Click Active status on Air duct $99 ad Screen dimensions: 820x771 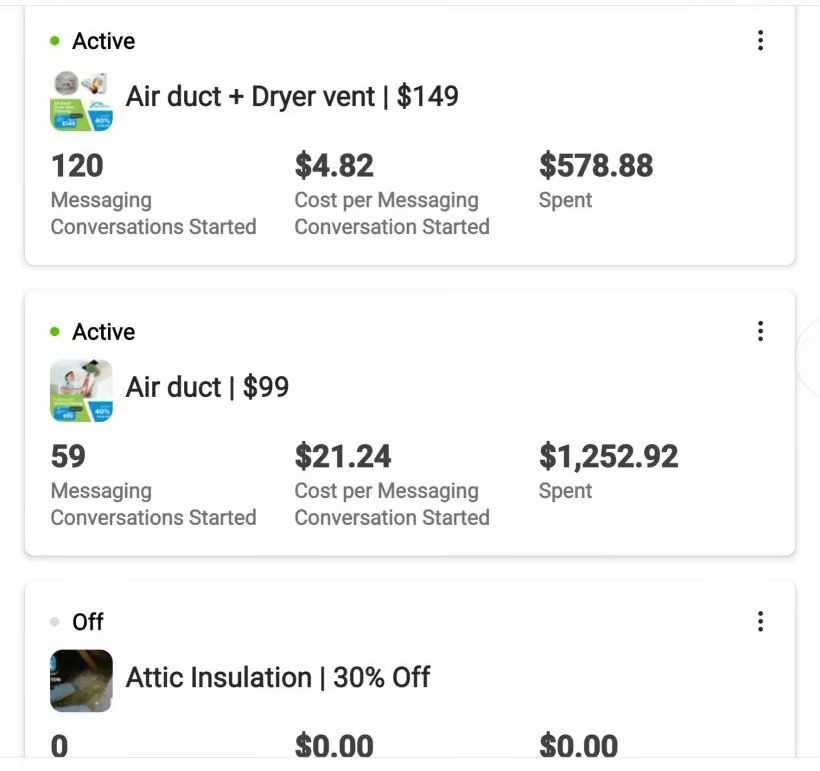(103, 332)
